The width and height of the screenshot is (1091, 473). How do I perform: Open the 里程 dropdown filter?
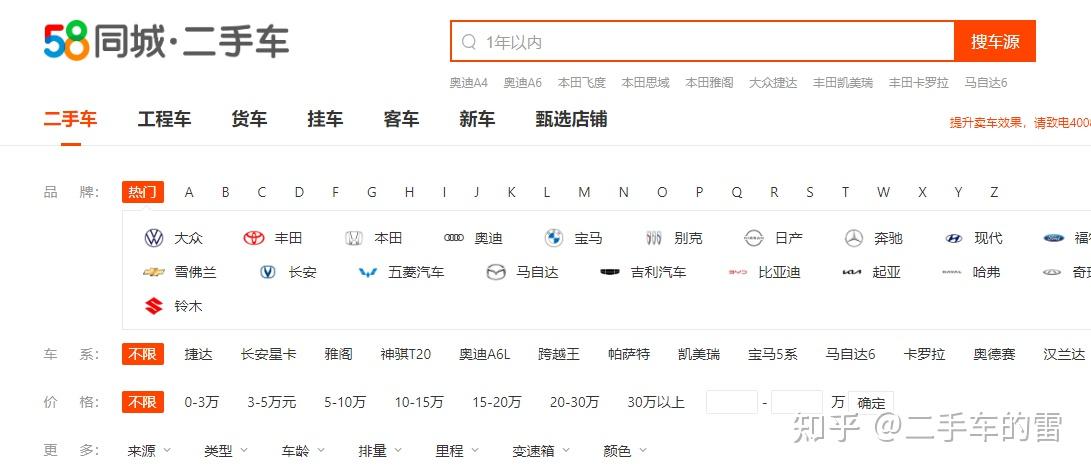coord(457,451)
